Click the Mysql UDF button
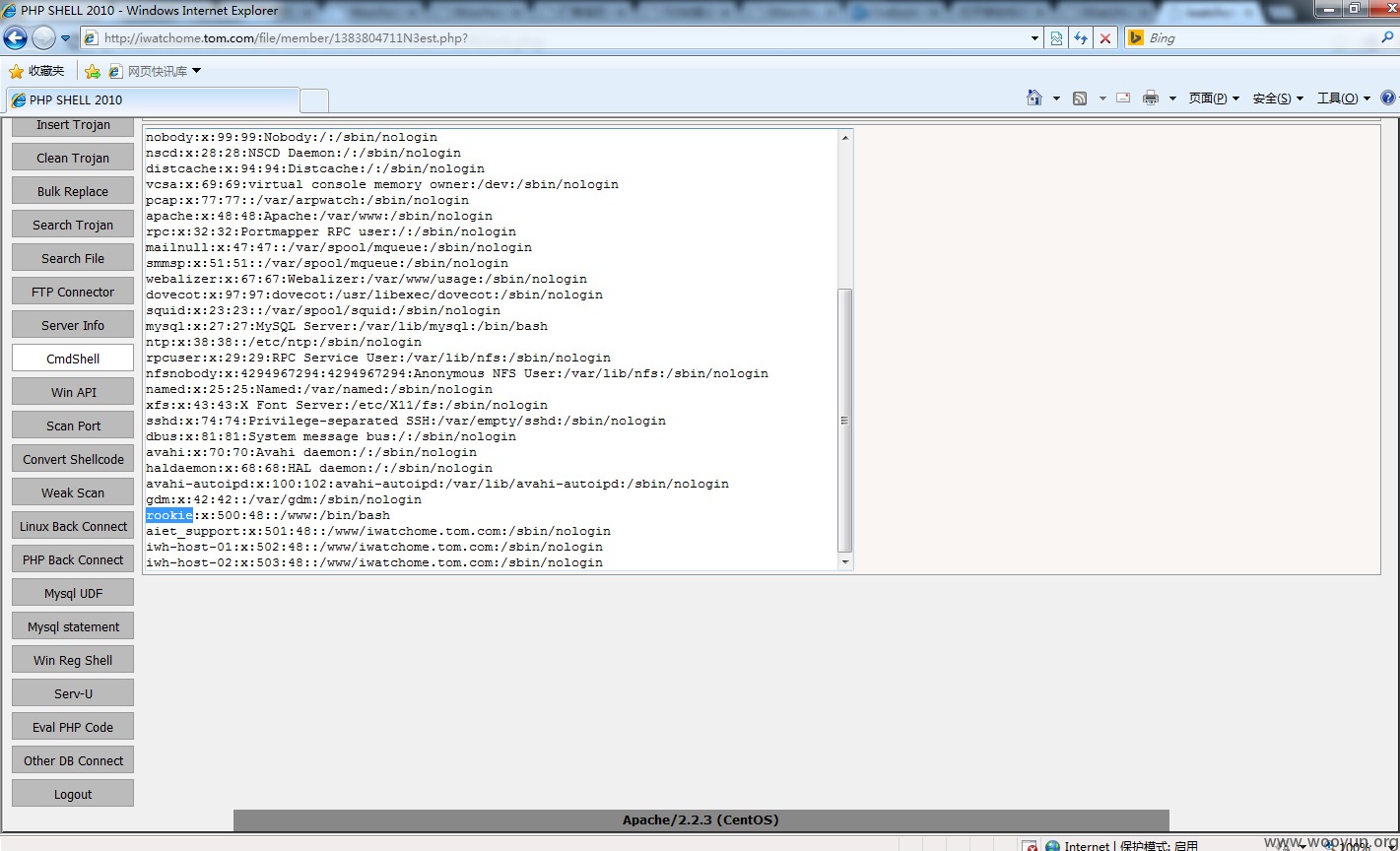Viewport: 1400px width, 851px height. (x=73, y=593)
